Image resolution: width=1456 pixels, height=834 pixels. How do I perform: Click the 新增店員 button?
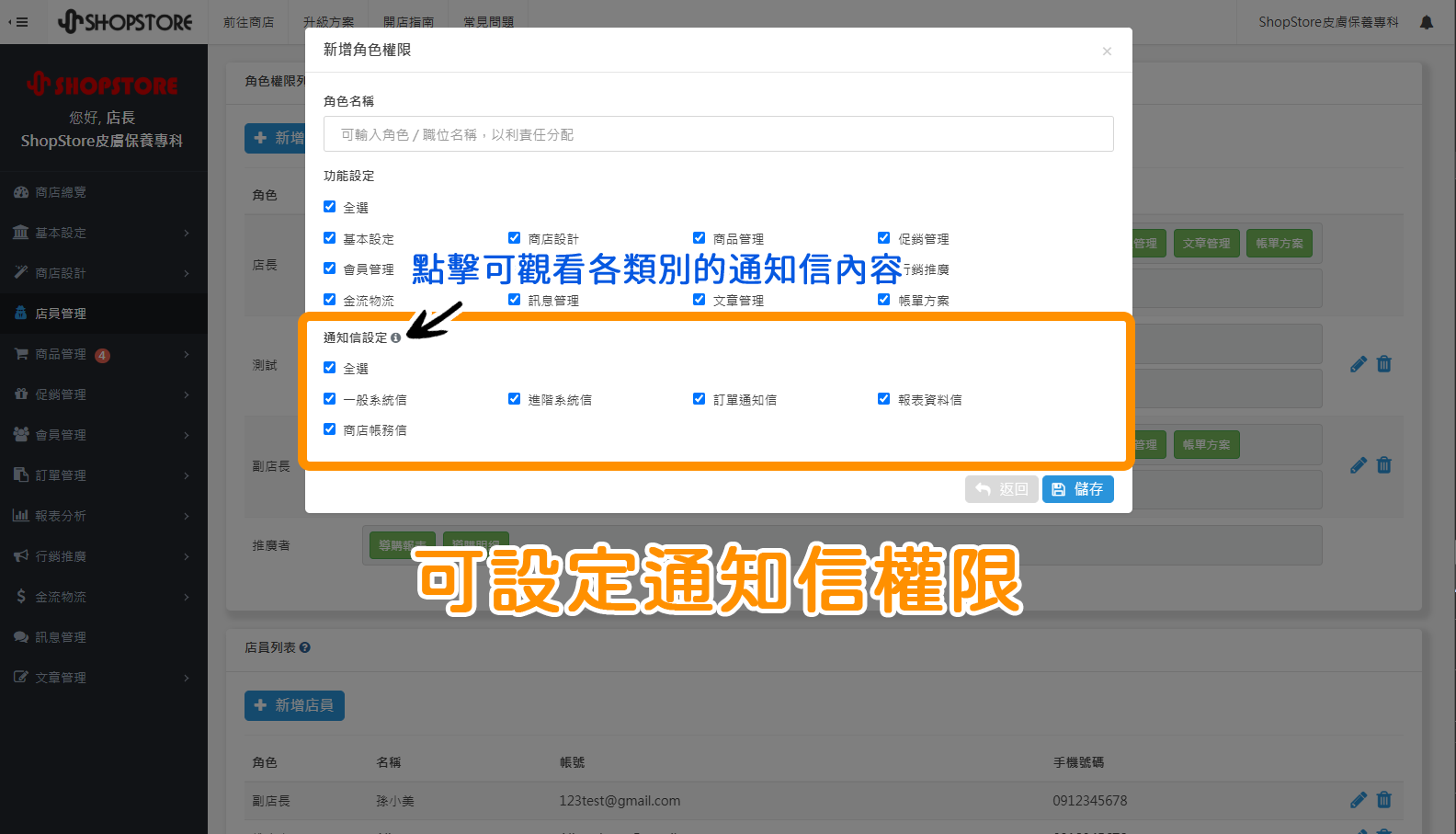(x=294, y=705)
